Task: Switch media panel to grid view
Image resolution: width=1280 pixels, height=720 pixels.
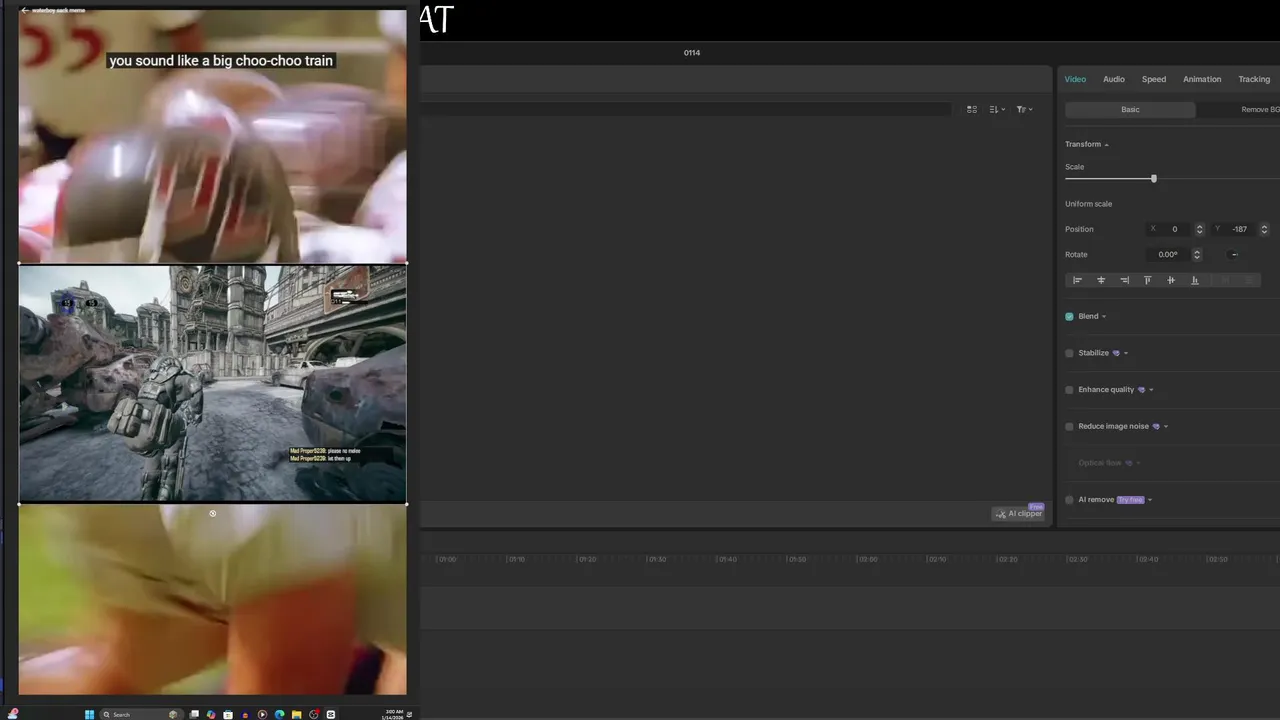Action: [x=972, y=109]
